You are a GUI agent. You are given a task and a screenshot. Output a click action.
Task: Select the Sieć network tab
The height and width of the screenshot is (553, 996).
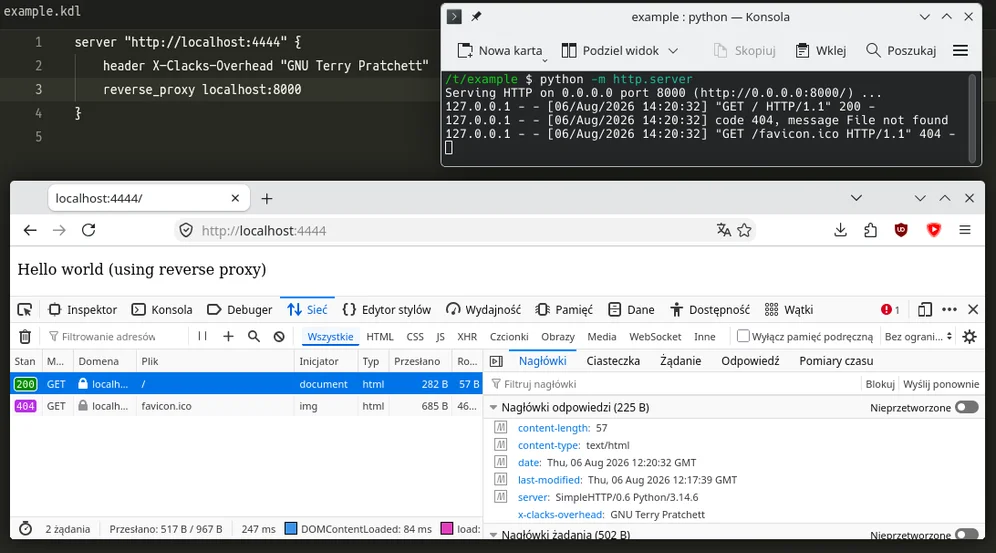pyautogui.click(x=307, y=310)
